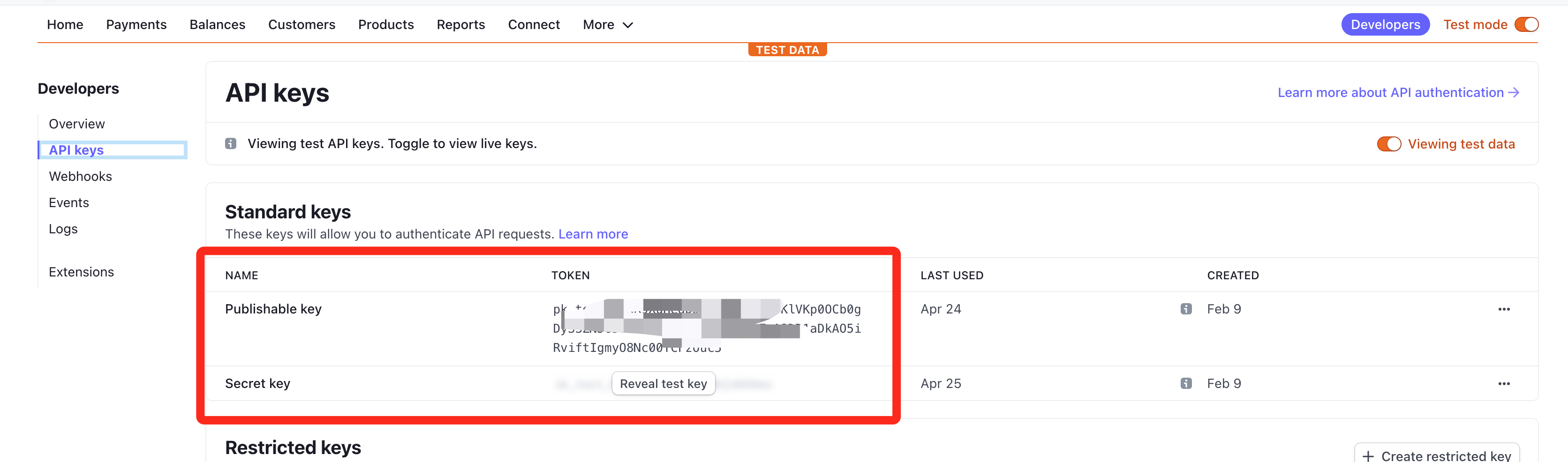This screenshot has width=1568, height=462.
Task: Open Logs in the sidebar
Action: click(63, 229)
